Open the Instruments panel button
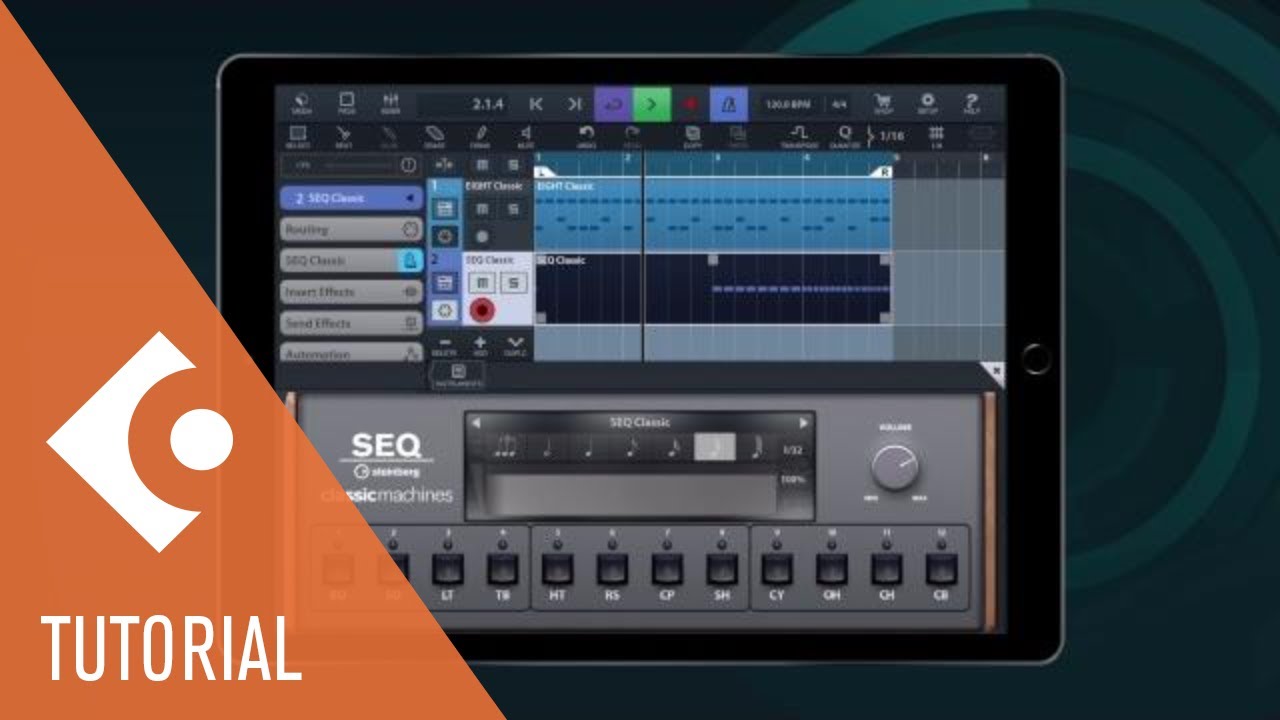Viewport: 1280px width, 720px height. [457, 375]
